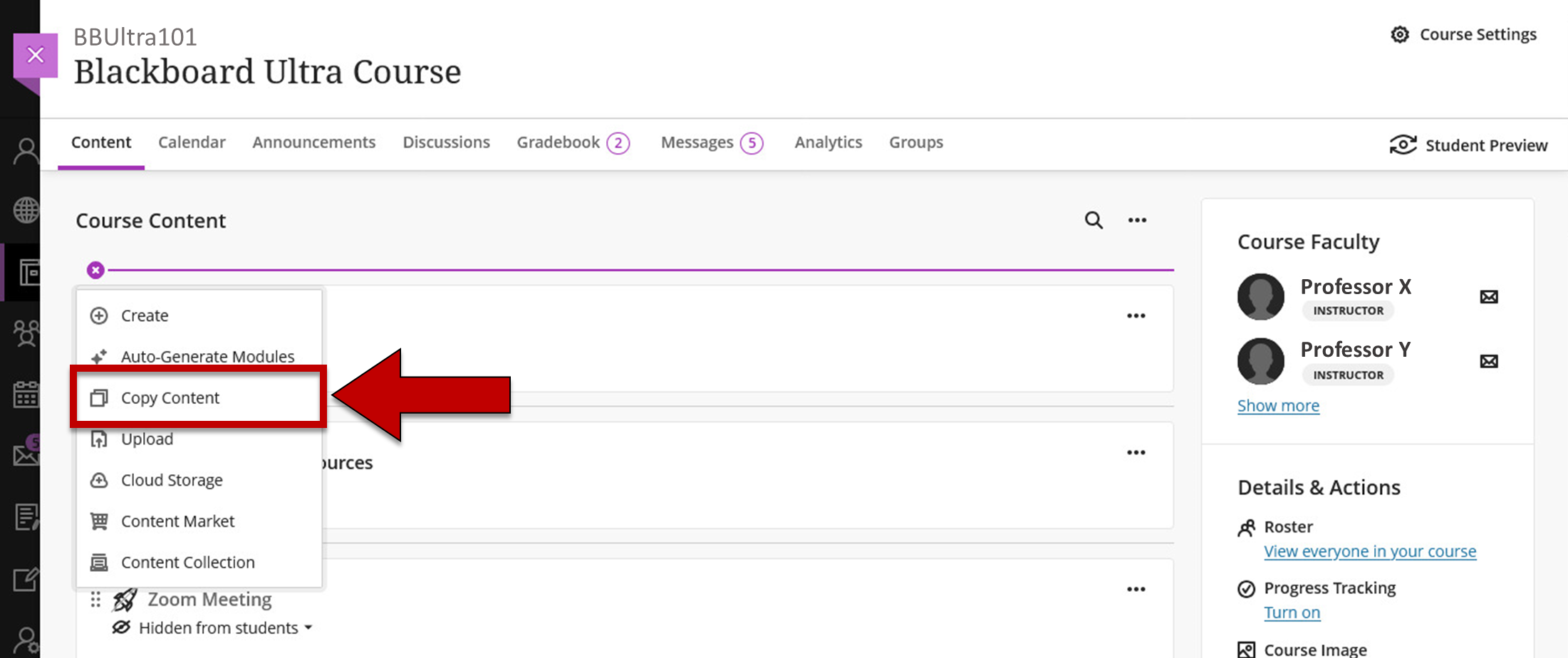Open the Zoom Meeting item
The image size is (1568, 658).
pyautogui.click(x=209, y=600)
